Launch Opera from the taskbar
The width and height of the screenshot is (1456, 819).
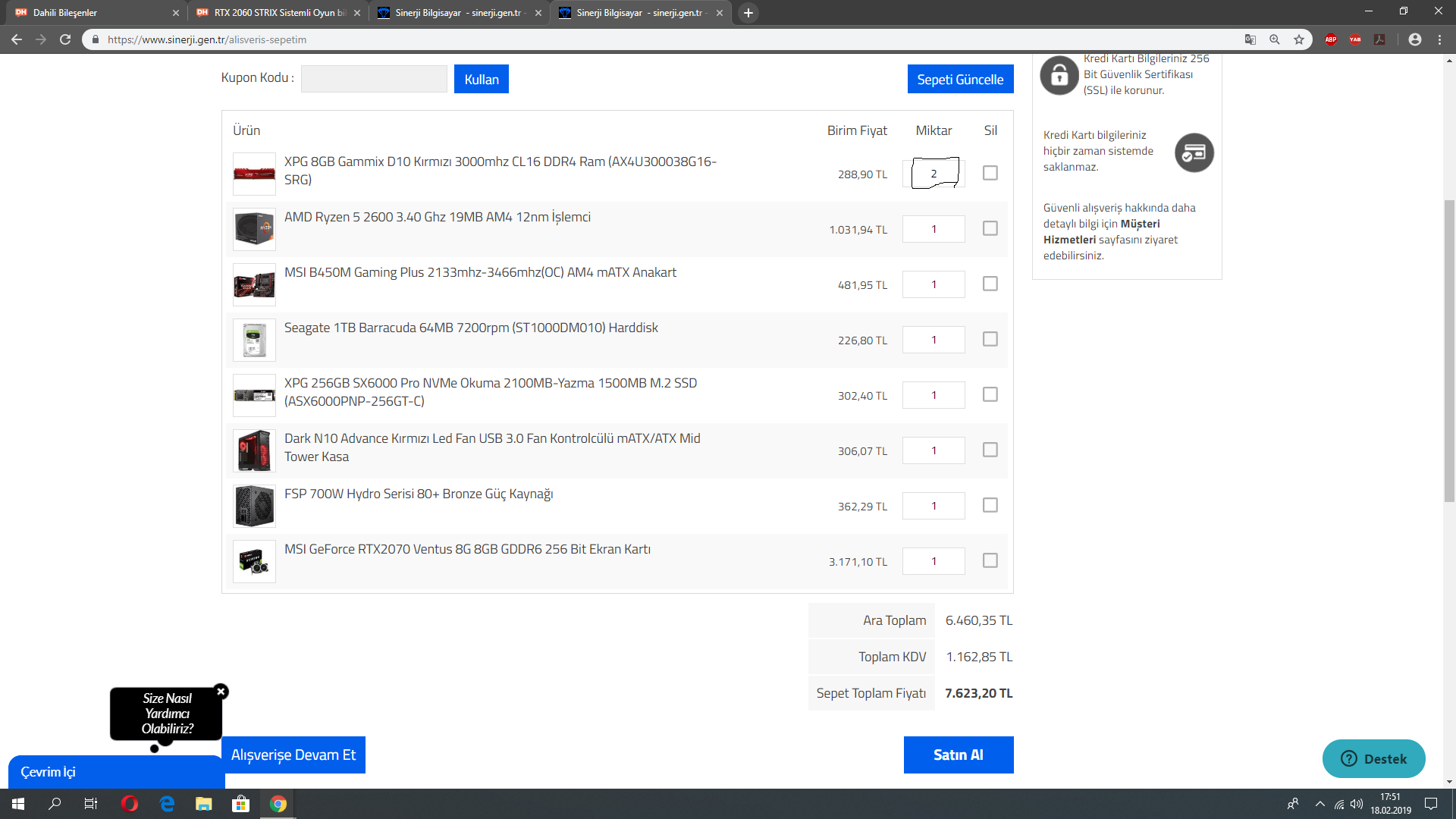click(130, 804)
